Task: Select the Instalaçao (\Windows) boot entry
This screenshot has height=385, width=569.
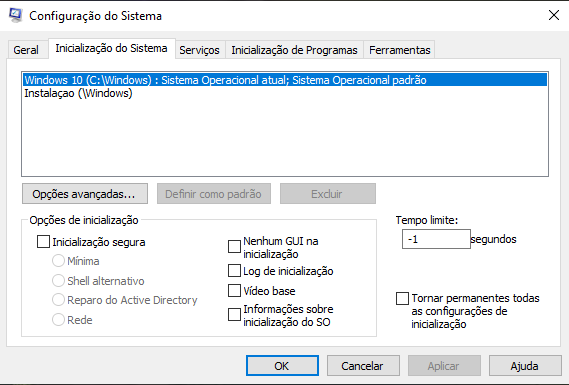Action: (285, 93)
